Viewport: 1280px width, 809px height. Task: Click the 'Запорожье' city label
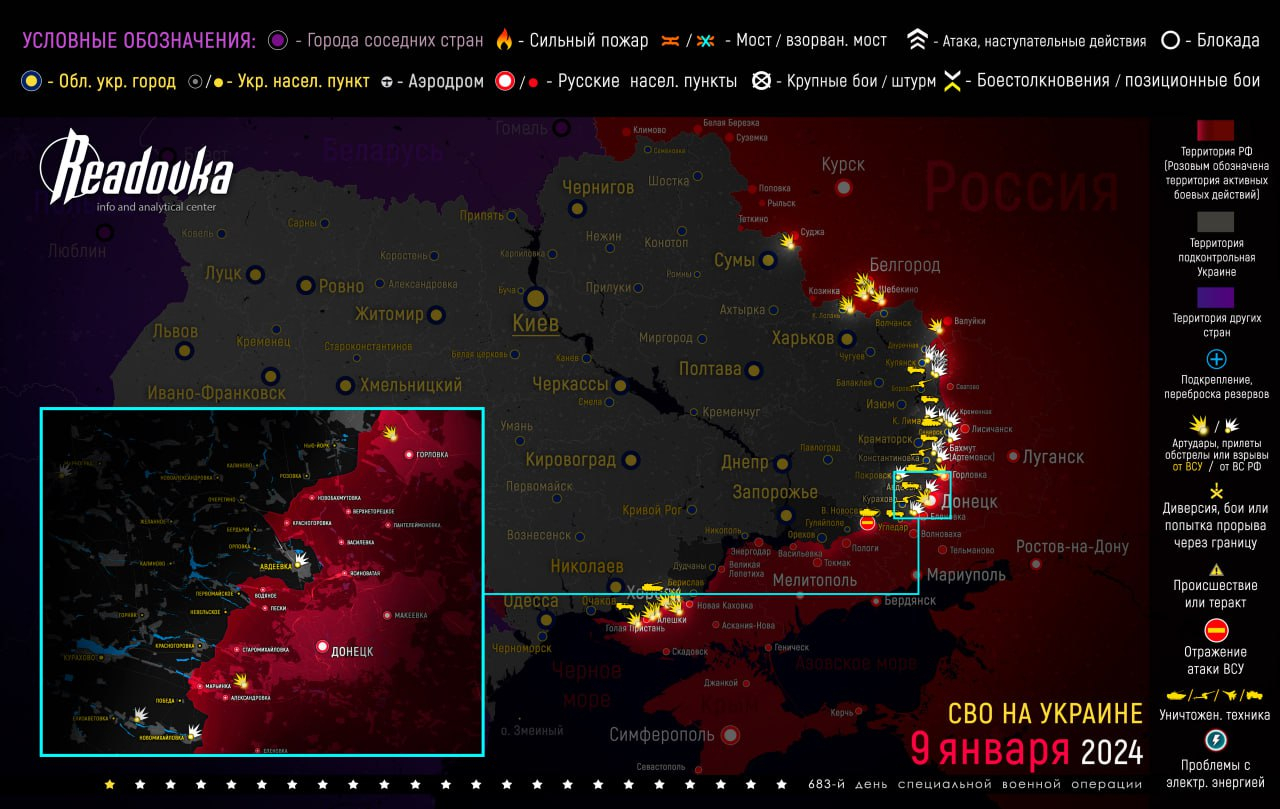click(x=775, y=492)
